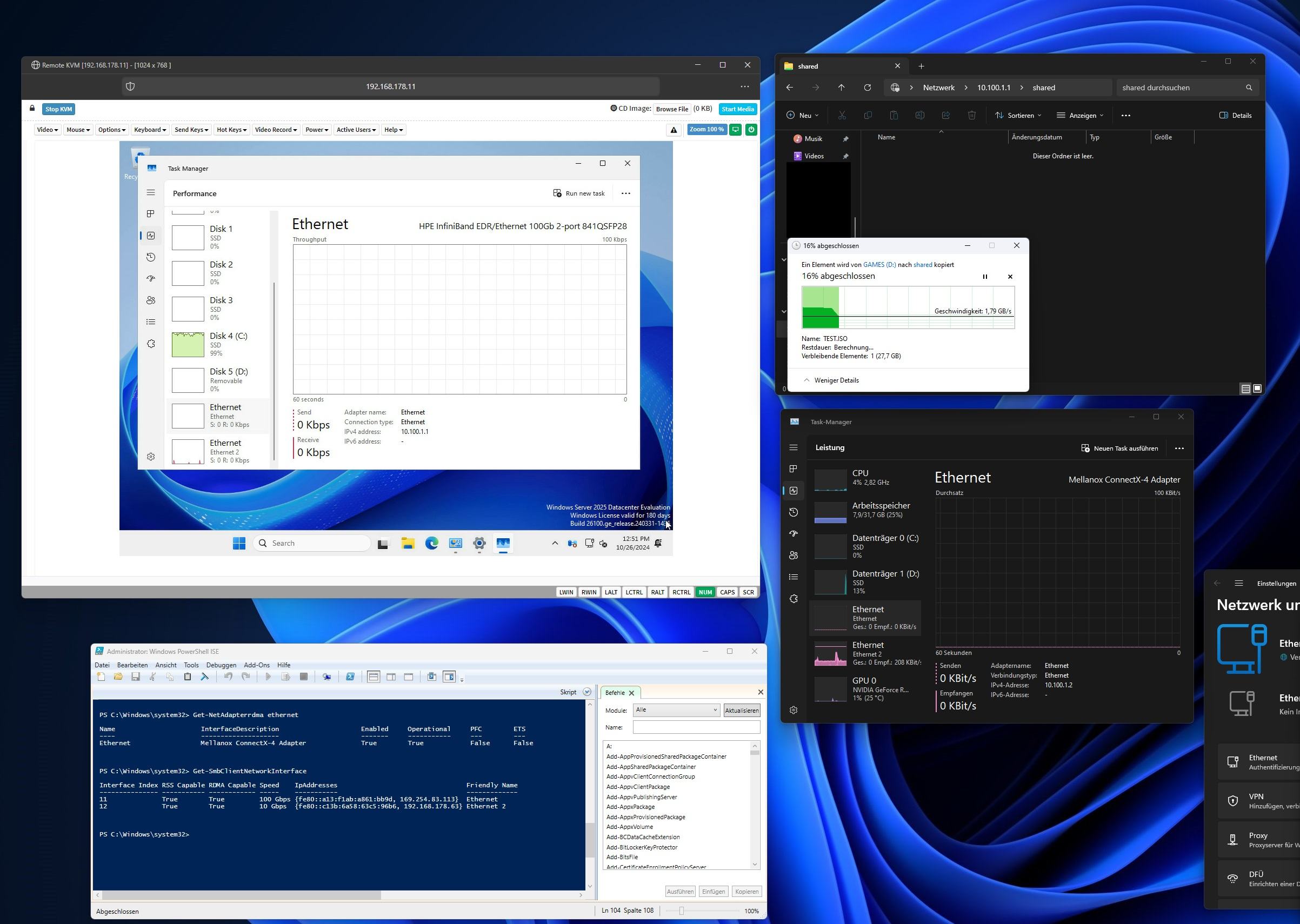The image size is (1300, 924).
Task: Click PowerShell console horizontal scrollbar
Action: [339, 895]
